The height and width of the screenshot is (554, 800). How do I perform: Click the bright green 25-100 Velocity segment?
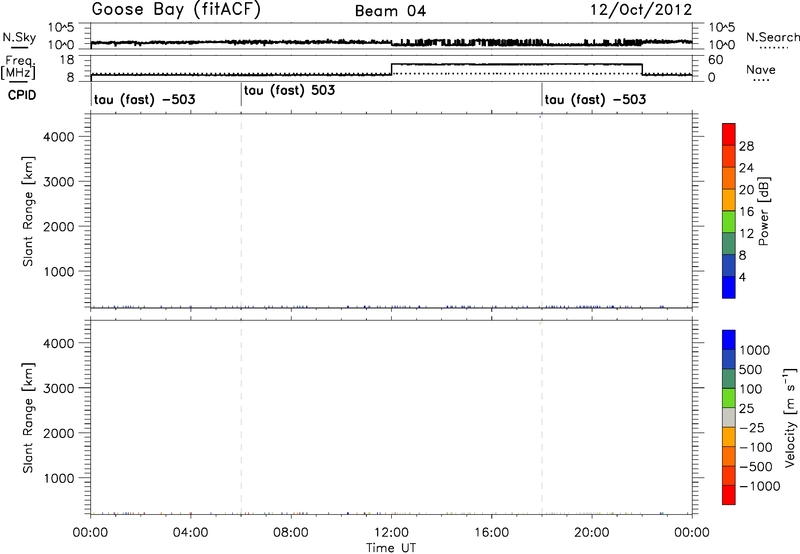(729, 398)
